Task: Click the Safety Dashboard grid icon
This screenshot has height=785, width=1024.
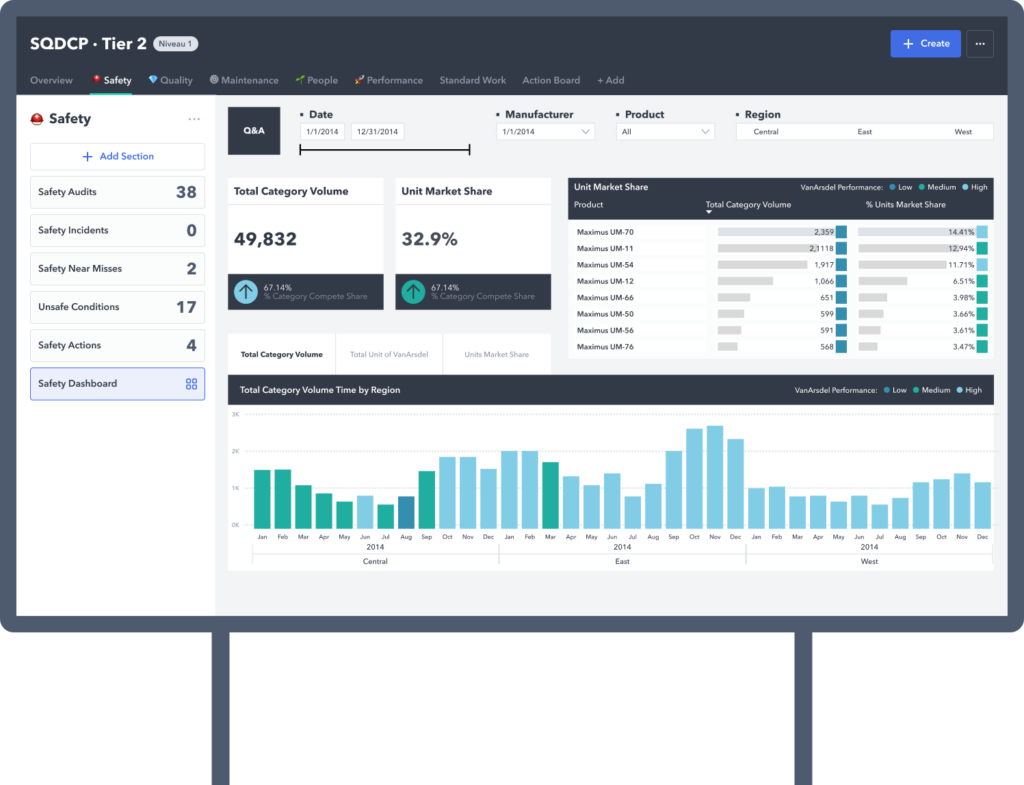Action: click(191, 384)
